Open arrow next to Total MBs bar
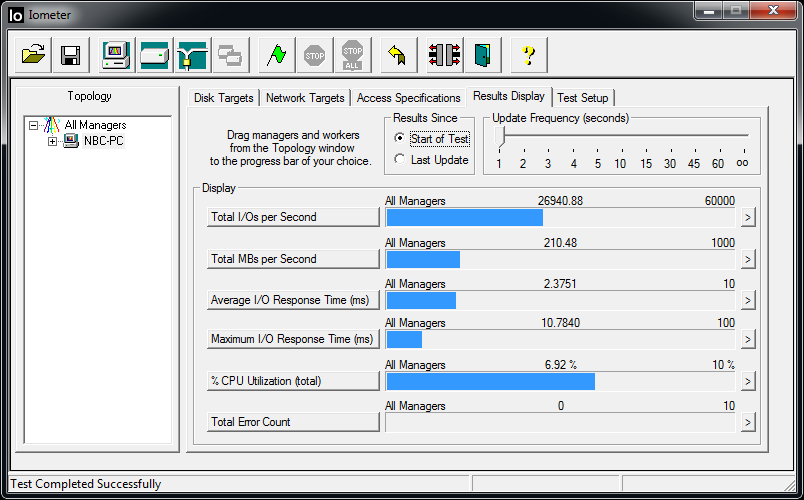This screenshot has height=500, width=804. [748, 259]
